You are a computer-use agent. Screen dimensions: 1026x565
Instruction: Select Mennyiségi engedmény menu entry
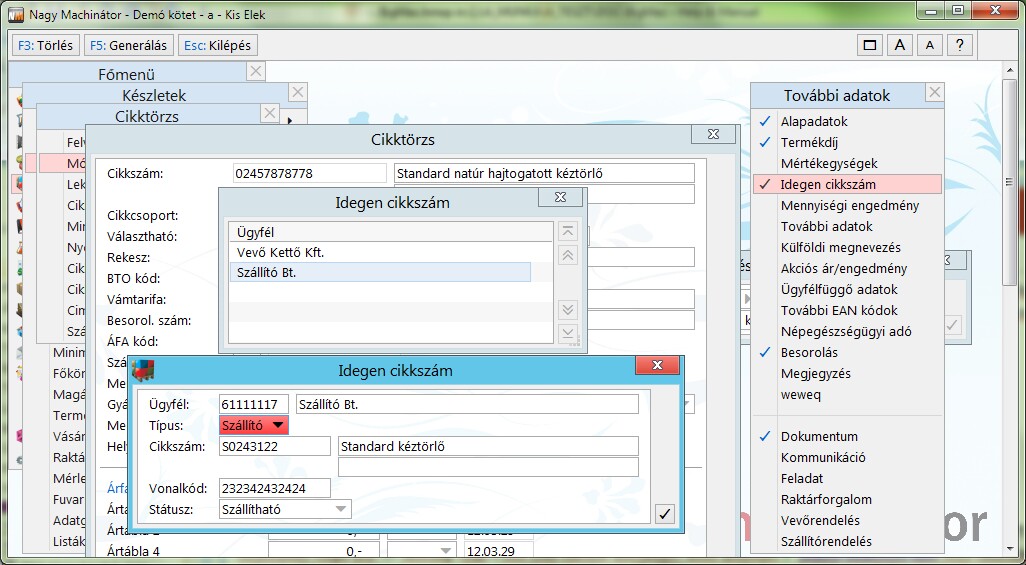pos(849,205)
